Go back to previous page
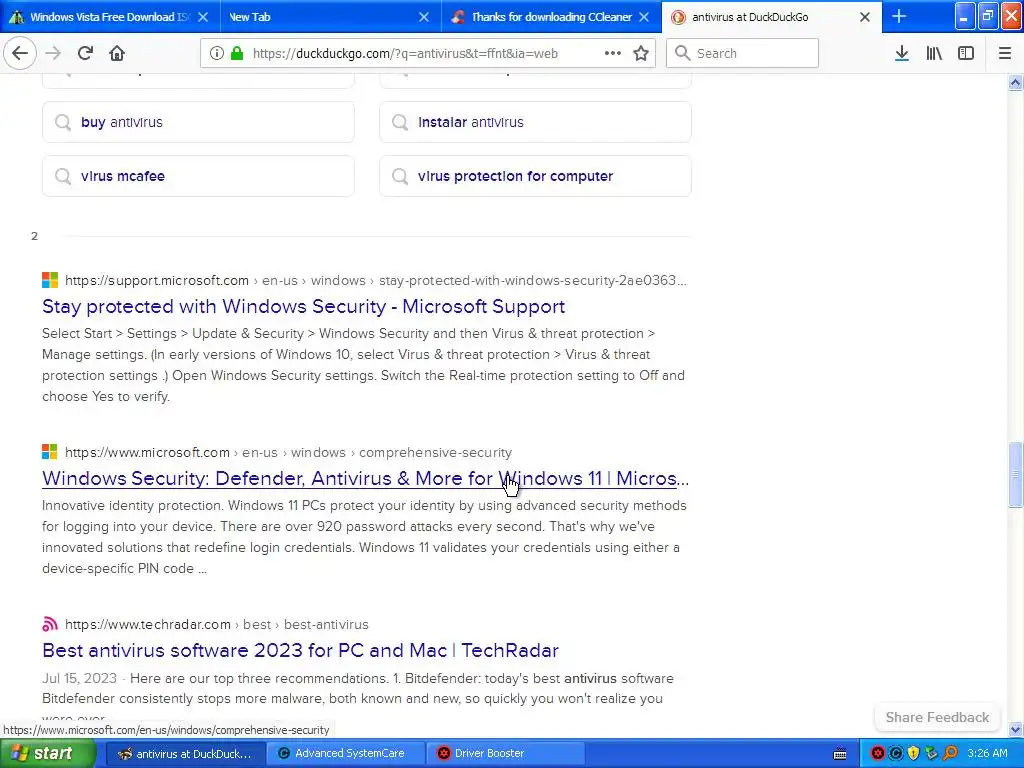The width and height of the screenshot is (1024, 768). pos(20,53)
